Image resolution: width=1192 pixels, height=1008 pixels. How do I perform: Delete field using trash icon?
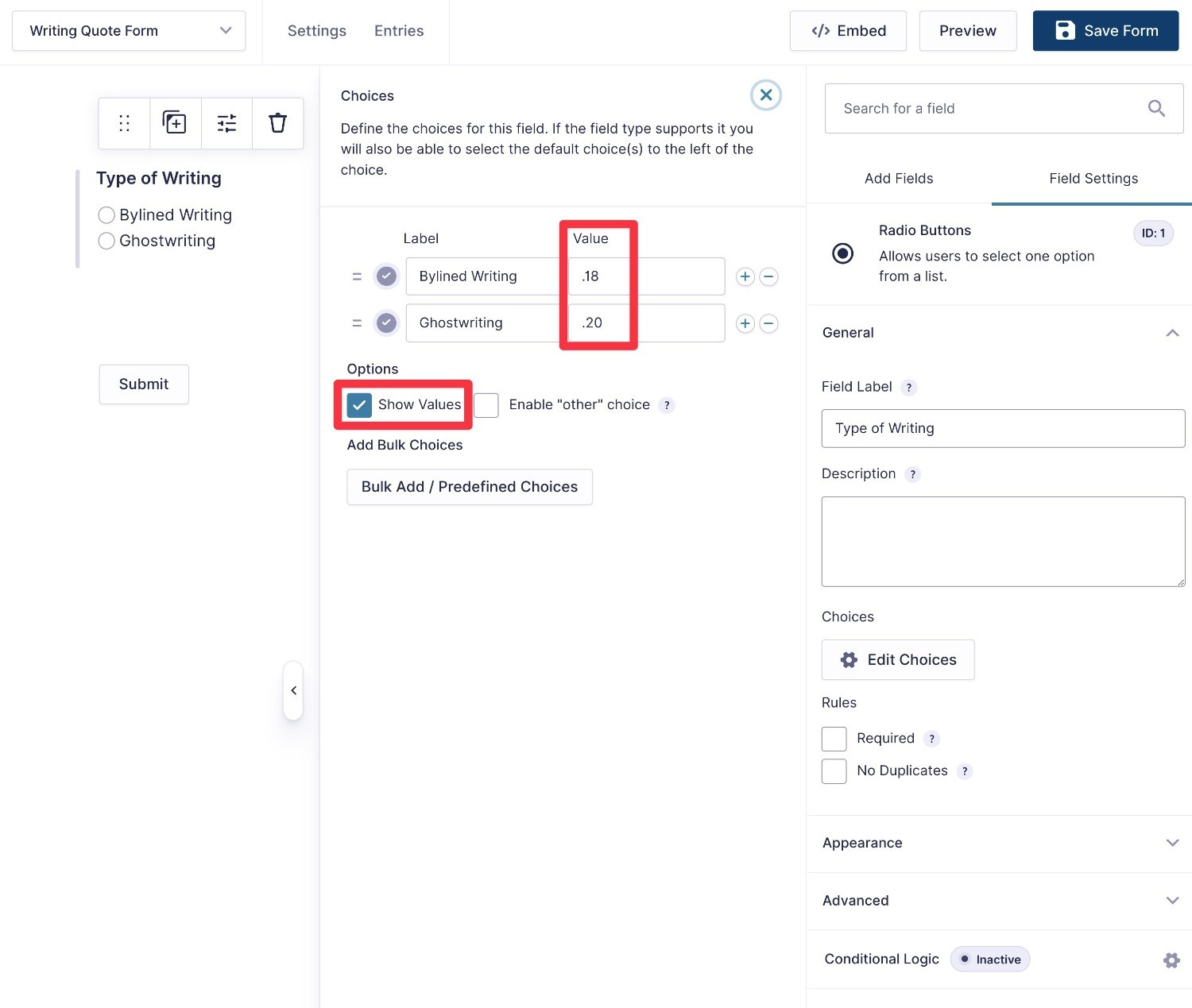click(x=277, y=123)
